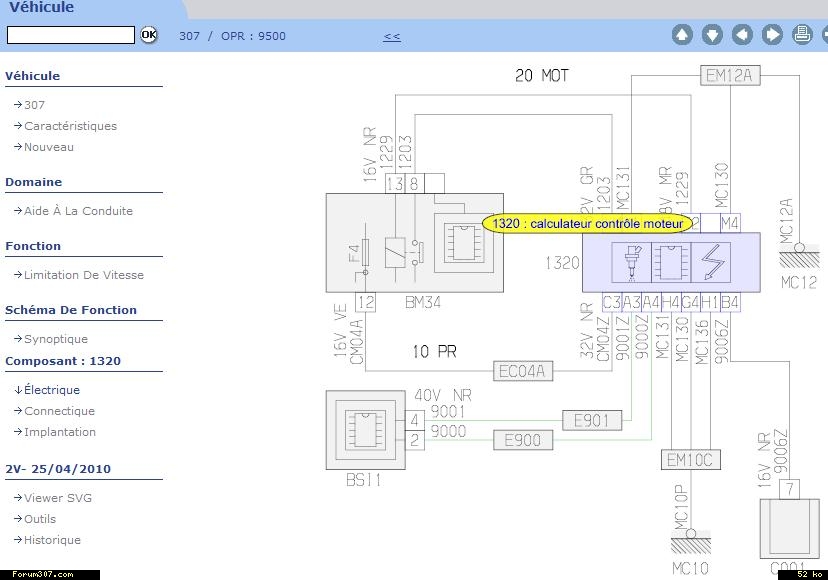Click the EC04A splice box
The height and width of the screenshot is (580, 828).
point(523,371)
